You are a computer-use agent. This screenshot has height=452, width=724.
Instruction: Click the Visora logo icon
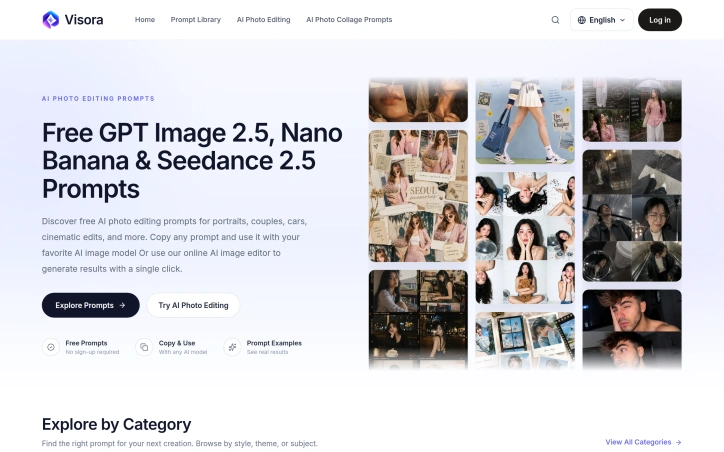(51, 20)
